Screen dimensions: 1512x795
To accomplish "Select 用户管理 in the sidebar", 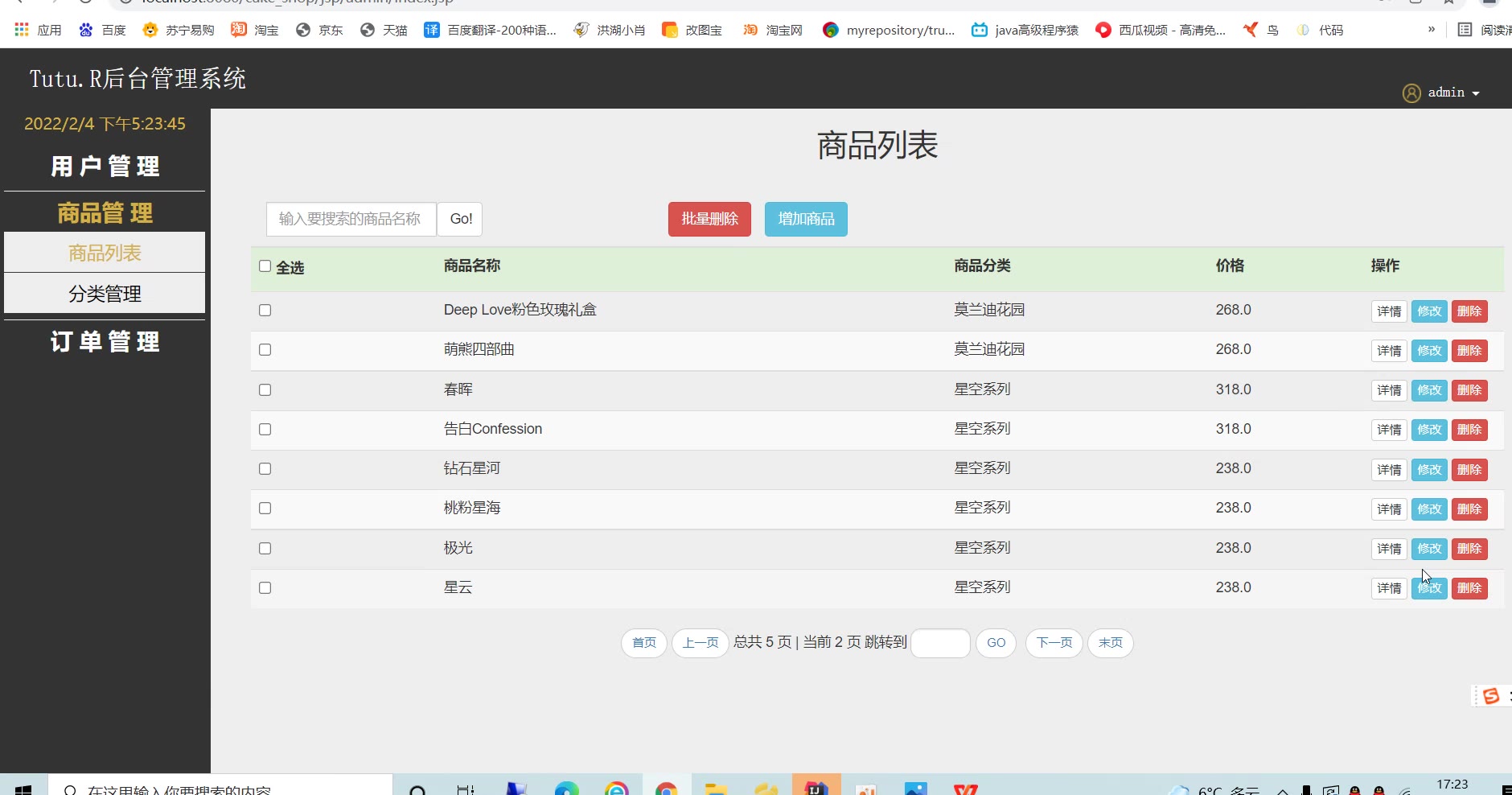I will (105, 167).
